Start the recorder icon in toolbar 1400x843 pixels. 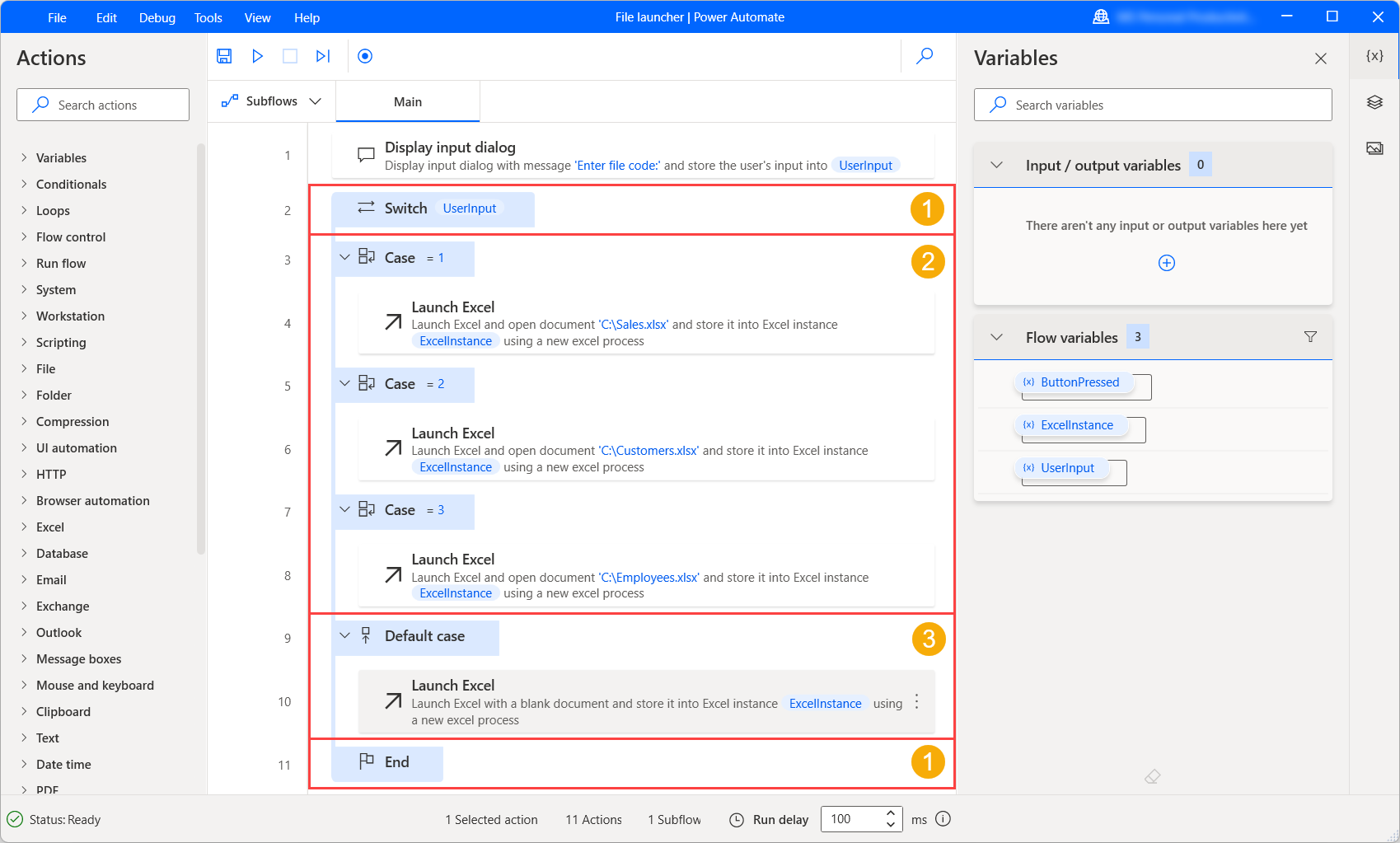pyautogui.click(x=365, y=56)
